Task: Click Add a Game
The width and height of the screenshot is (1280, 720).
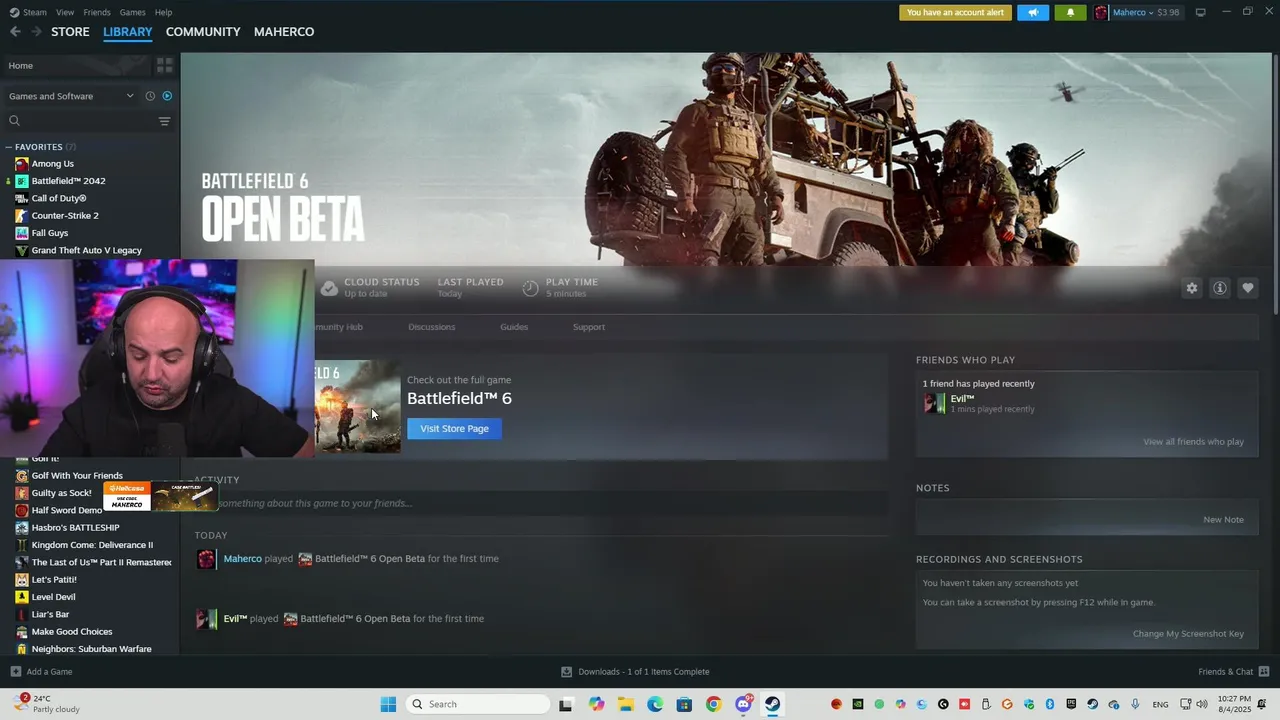Action: (x=41, y=672)
